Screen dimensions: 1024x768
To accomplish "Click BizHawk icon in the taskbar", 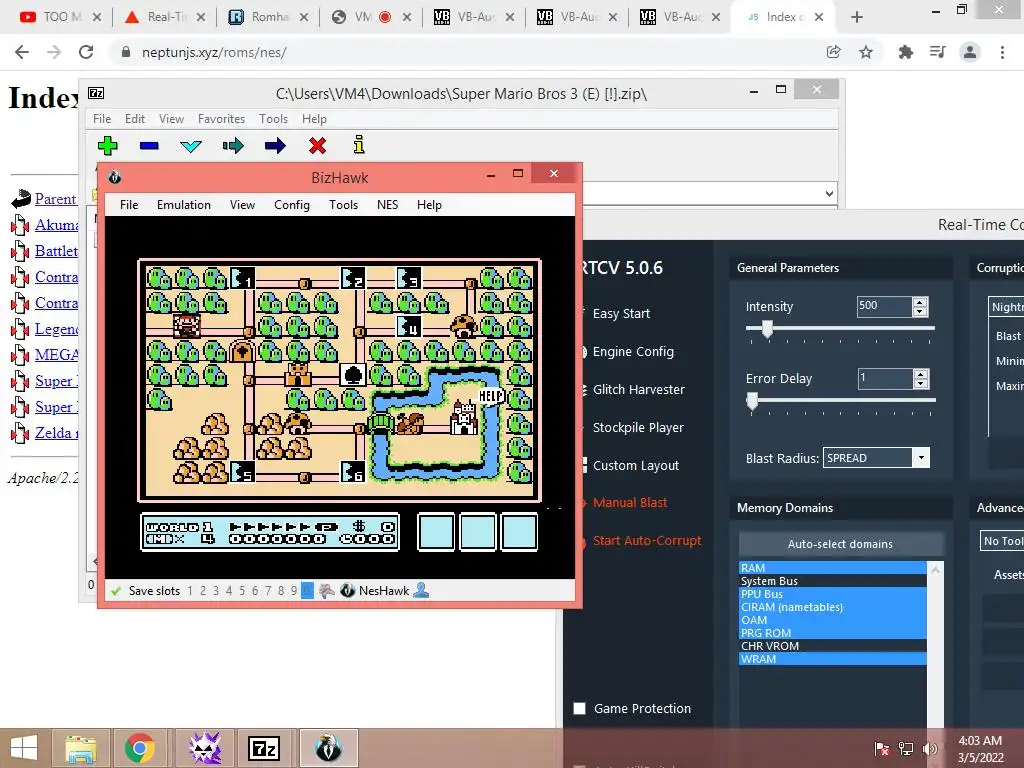I will point(328,748).
